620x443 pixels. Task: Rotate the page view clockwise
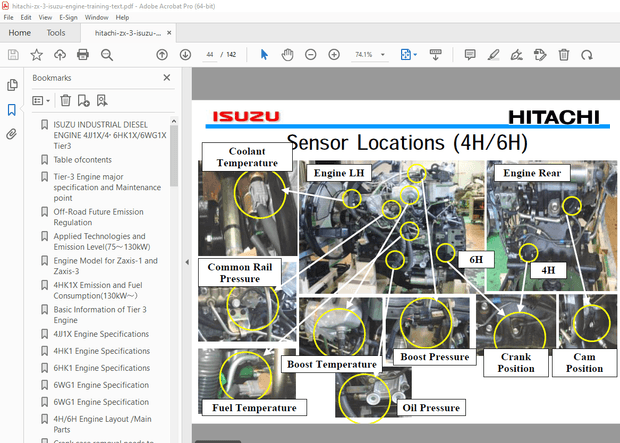587,55
